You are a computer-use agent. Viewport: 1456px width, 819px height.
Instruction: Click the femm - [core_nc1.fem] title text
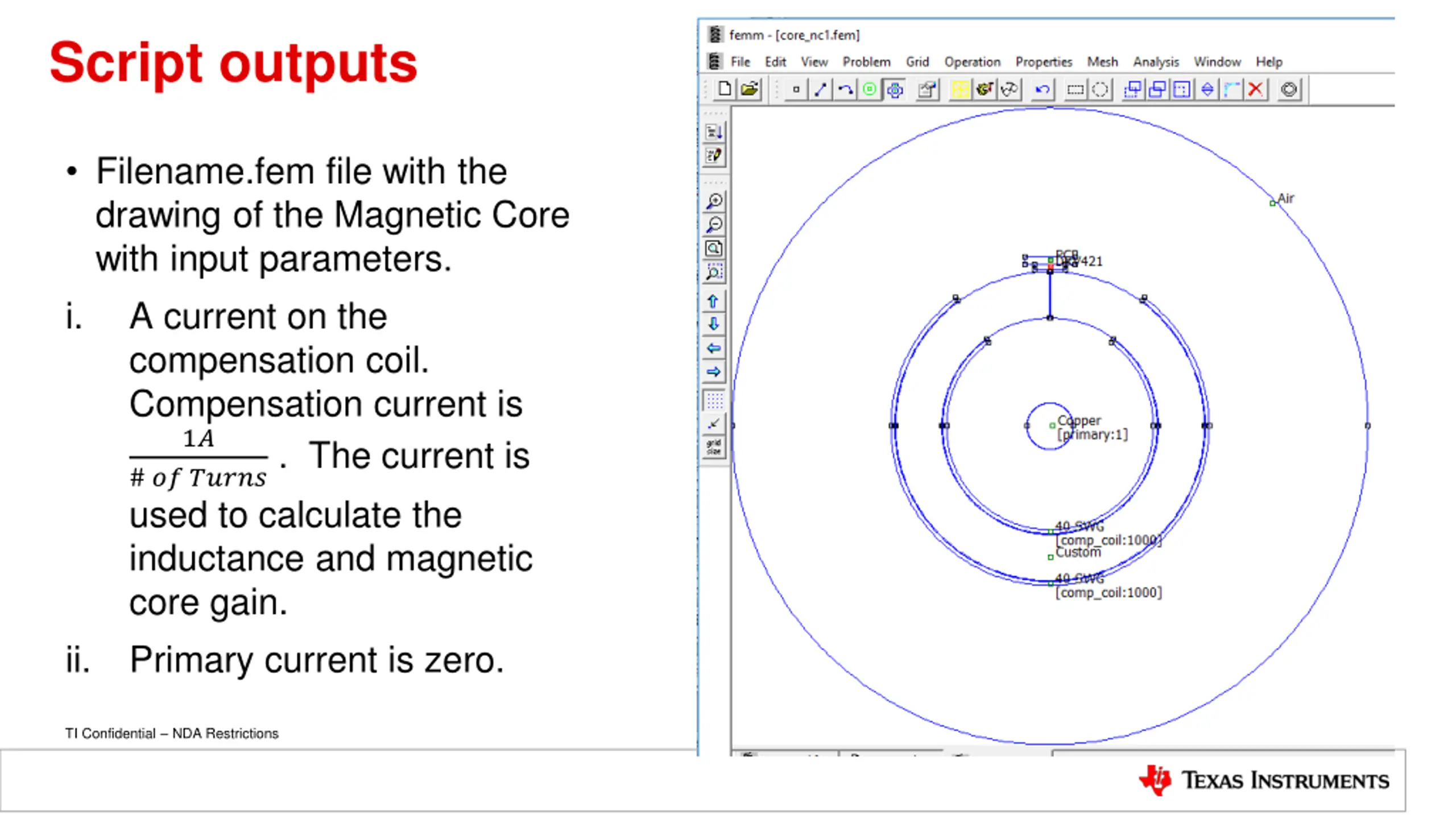[x=795, y=35]
